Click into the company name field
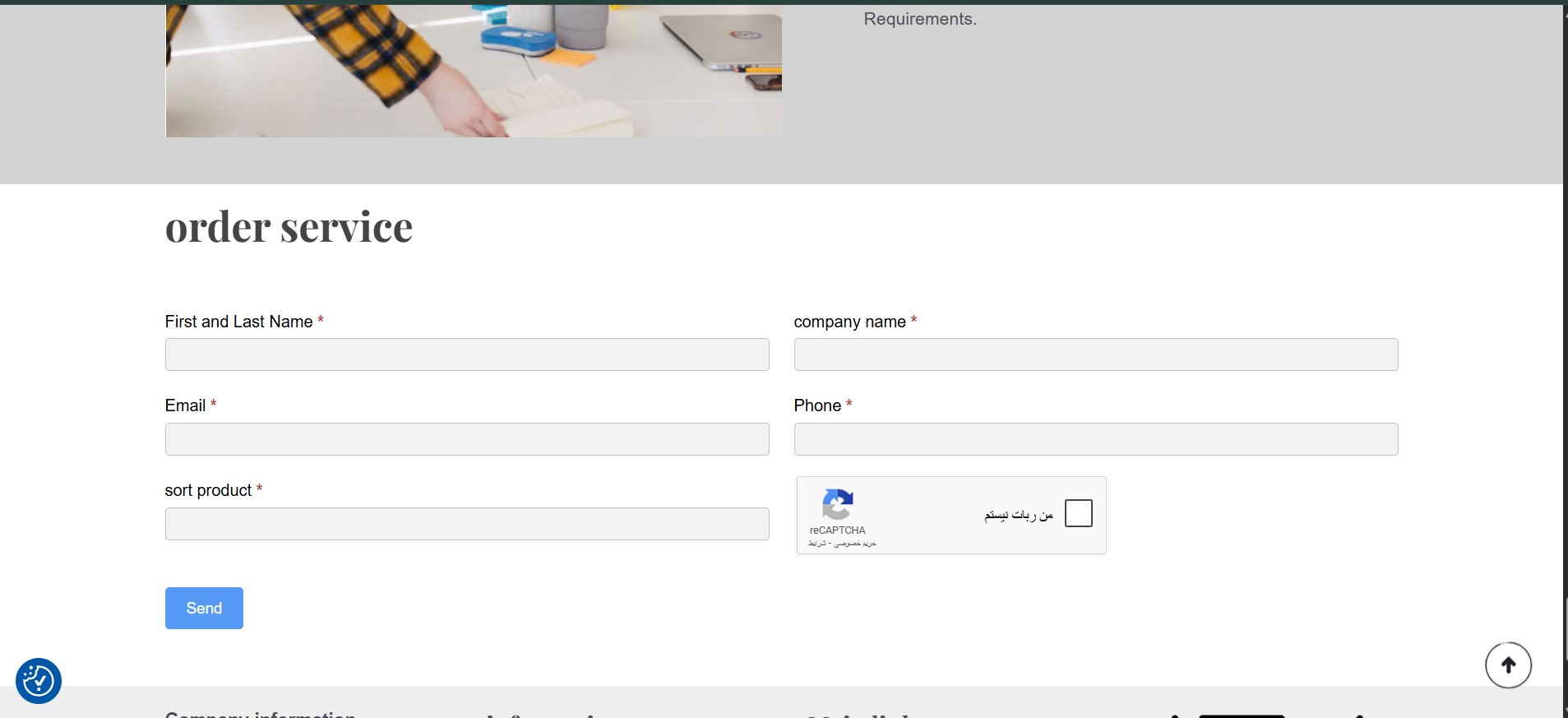The height and width of the screenshot is (718, 1568). (x=1095, y=354)
